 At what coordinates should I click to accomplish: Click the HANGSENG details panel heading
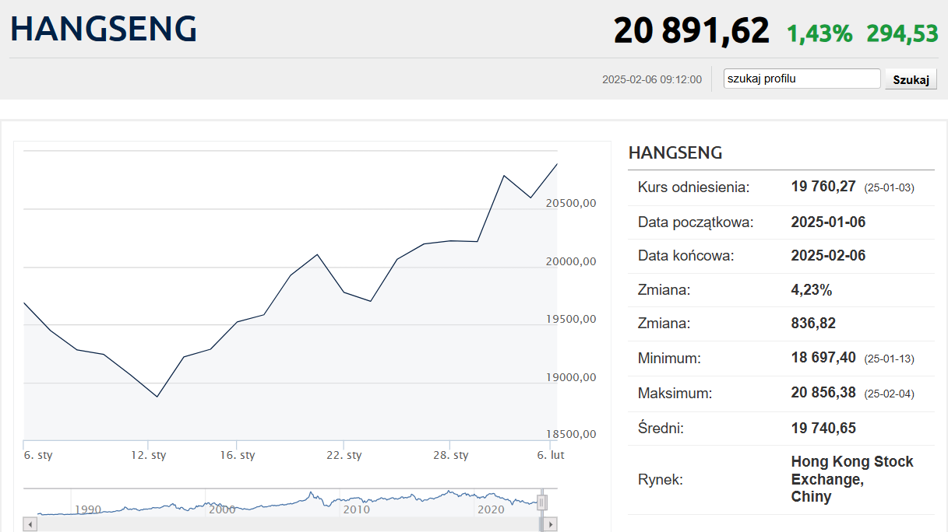pyautogui.click(x=675, y=152)
